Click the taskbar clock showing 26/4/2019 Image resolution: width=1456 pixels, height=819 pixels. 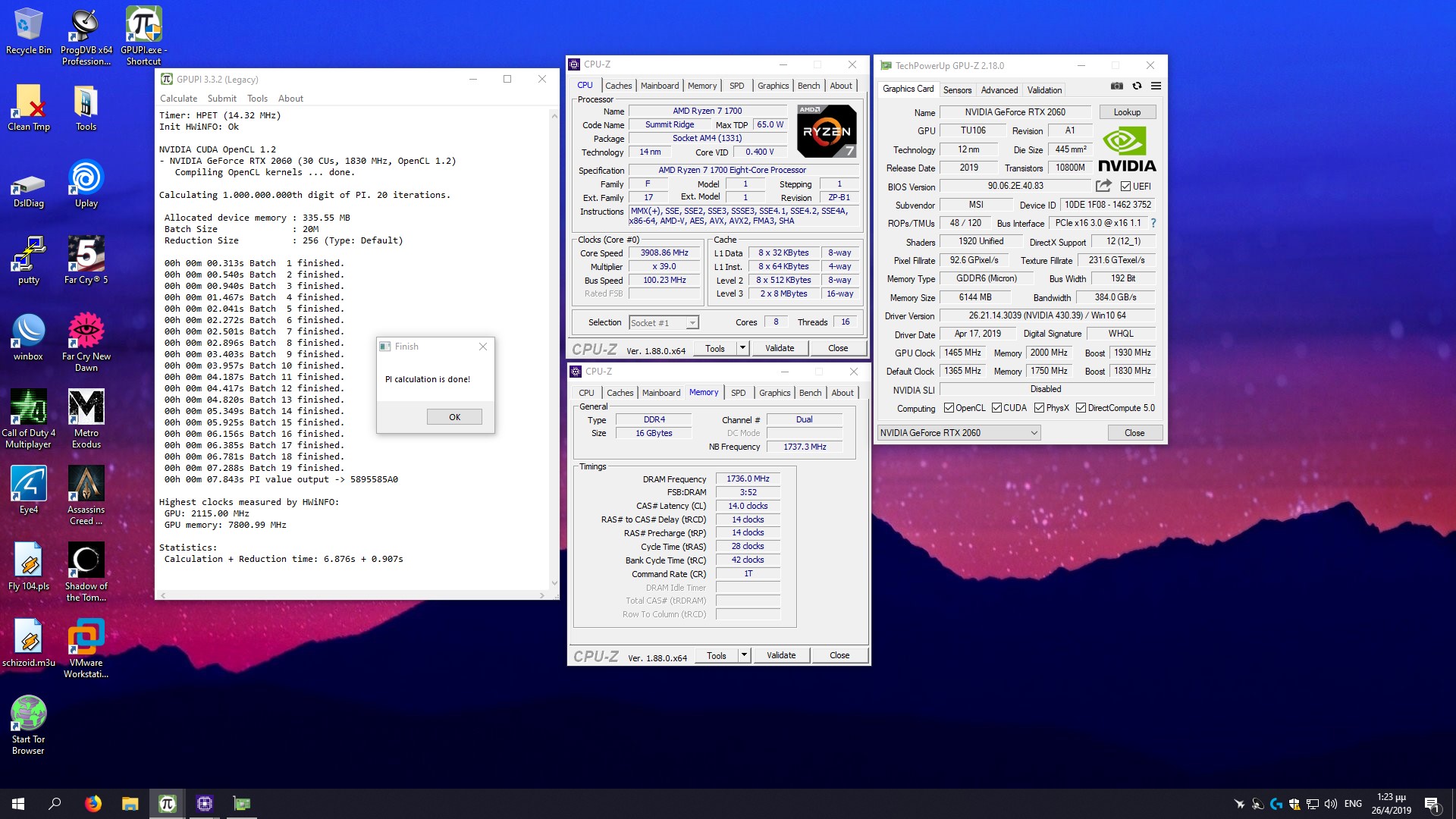pyautogui.click(x=1391, y=804)
